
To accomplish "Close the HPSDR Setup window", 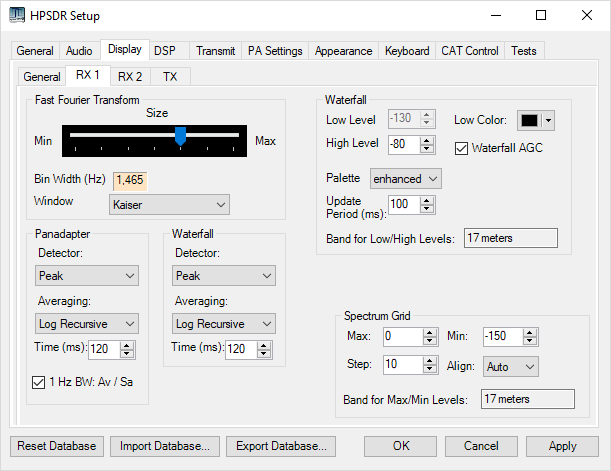I will [x=586, y=16].
